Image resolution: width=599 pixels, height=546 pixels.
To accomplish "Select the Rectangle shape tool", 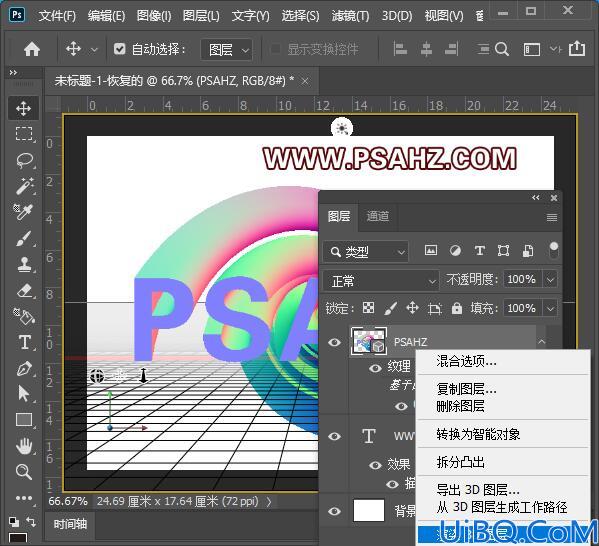I will click(24, 420).
